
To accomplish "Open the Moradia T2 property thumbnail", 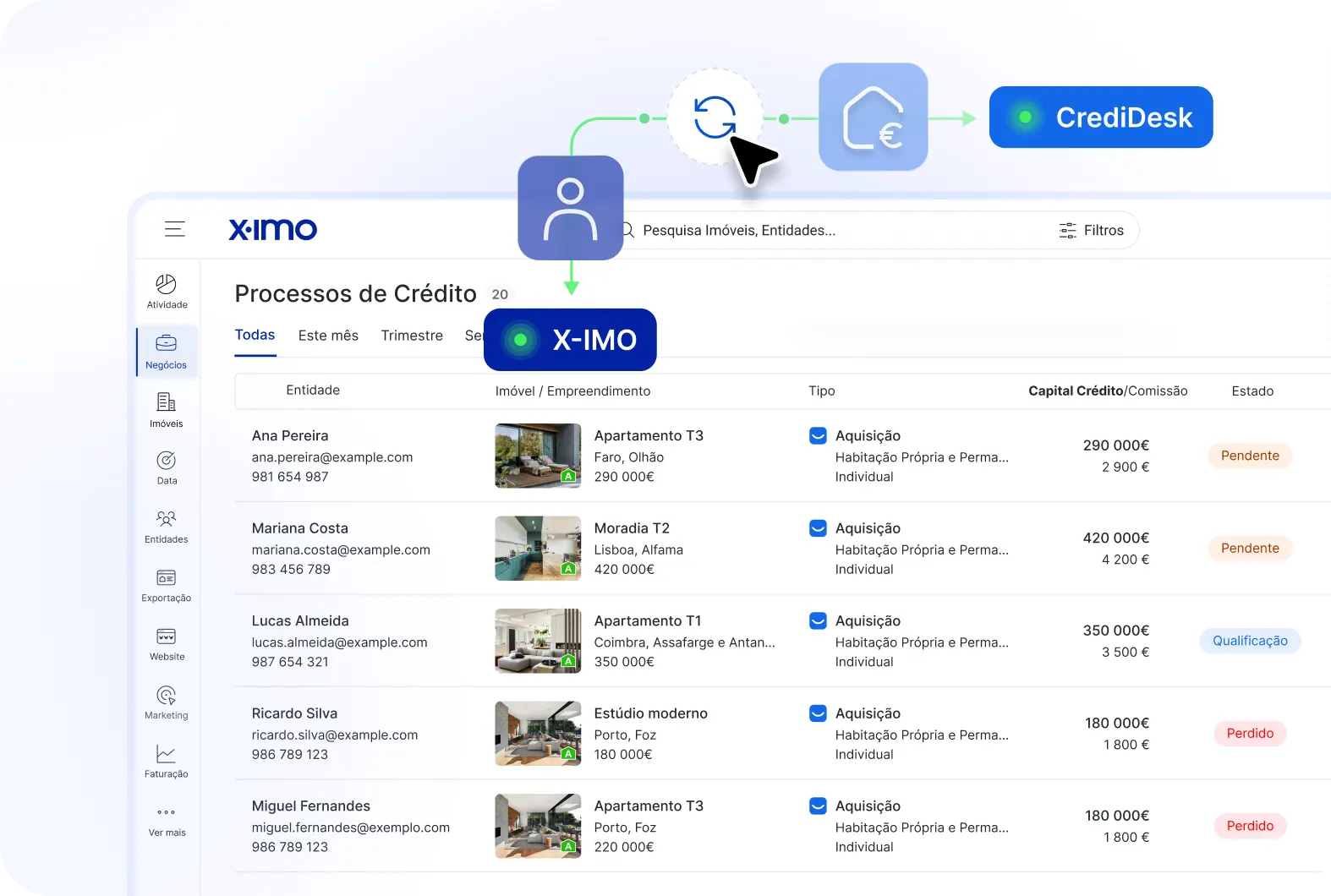I will pyautogui.click(x=538, y=548).
